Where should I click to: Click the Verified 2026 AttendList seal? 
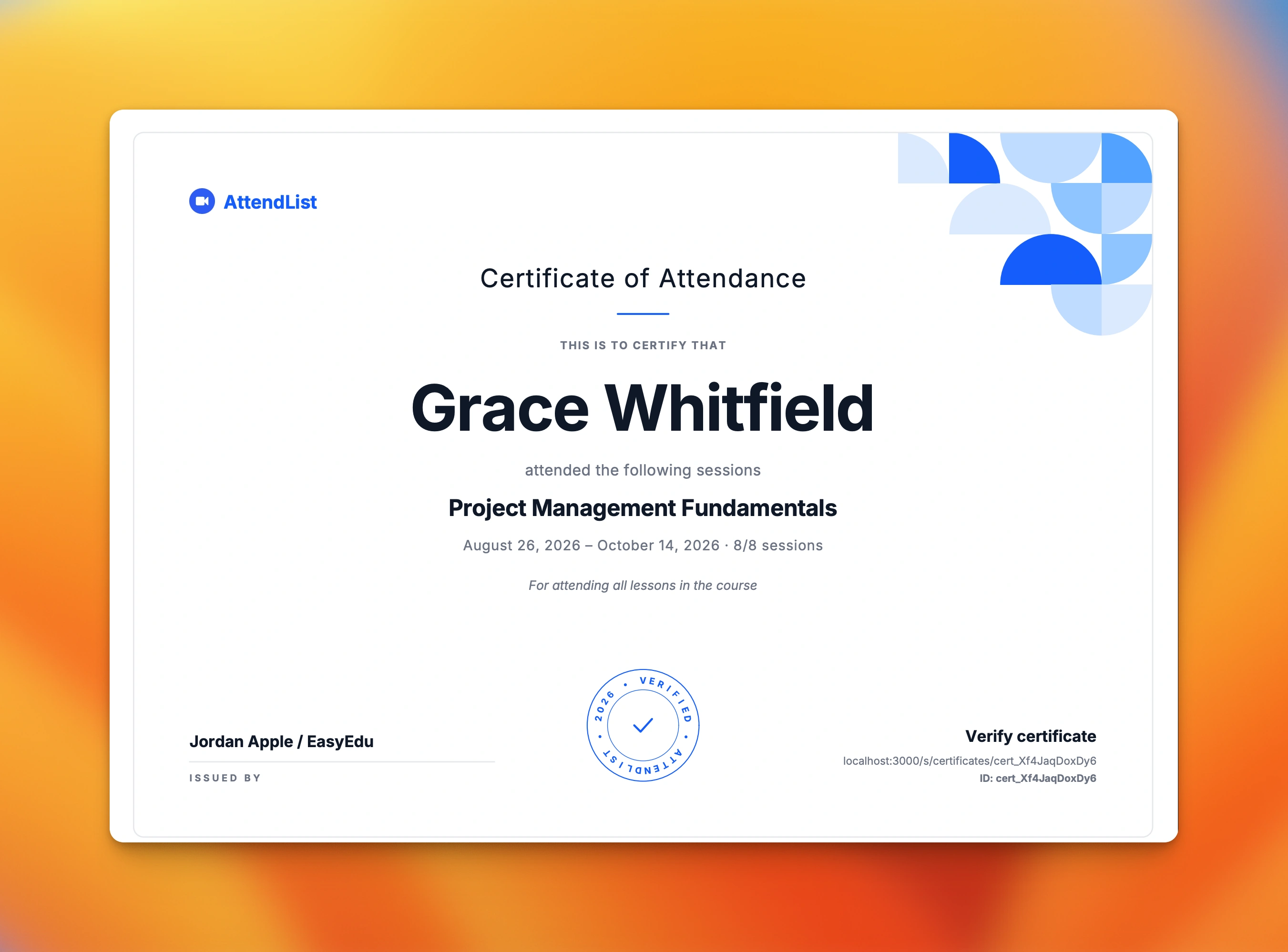(x=643, y=725)
